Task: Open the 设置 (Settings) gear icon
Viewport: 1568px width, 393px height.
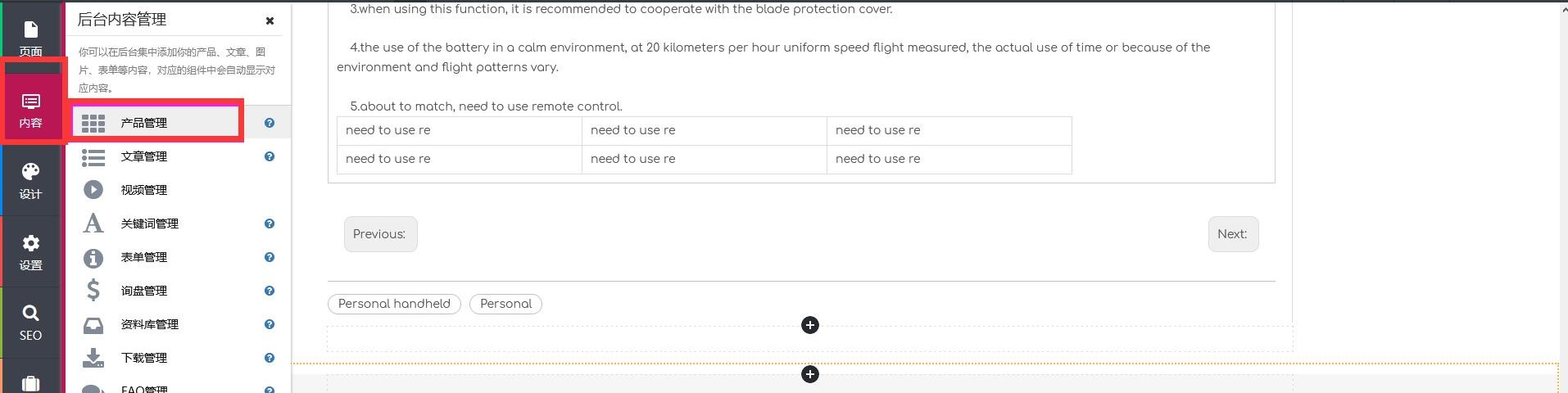Action: click(30, 251)
